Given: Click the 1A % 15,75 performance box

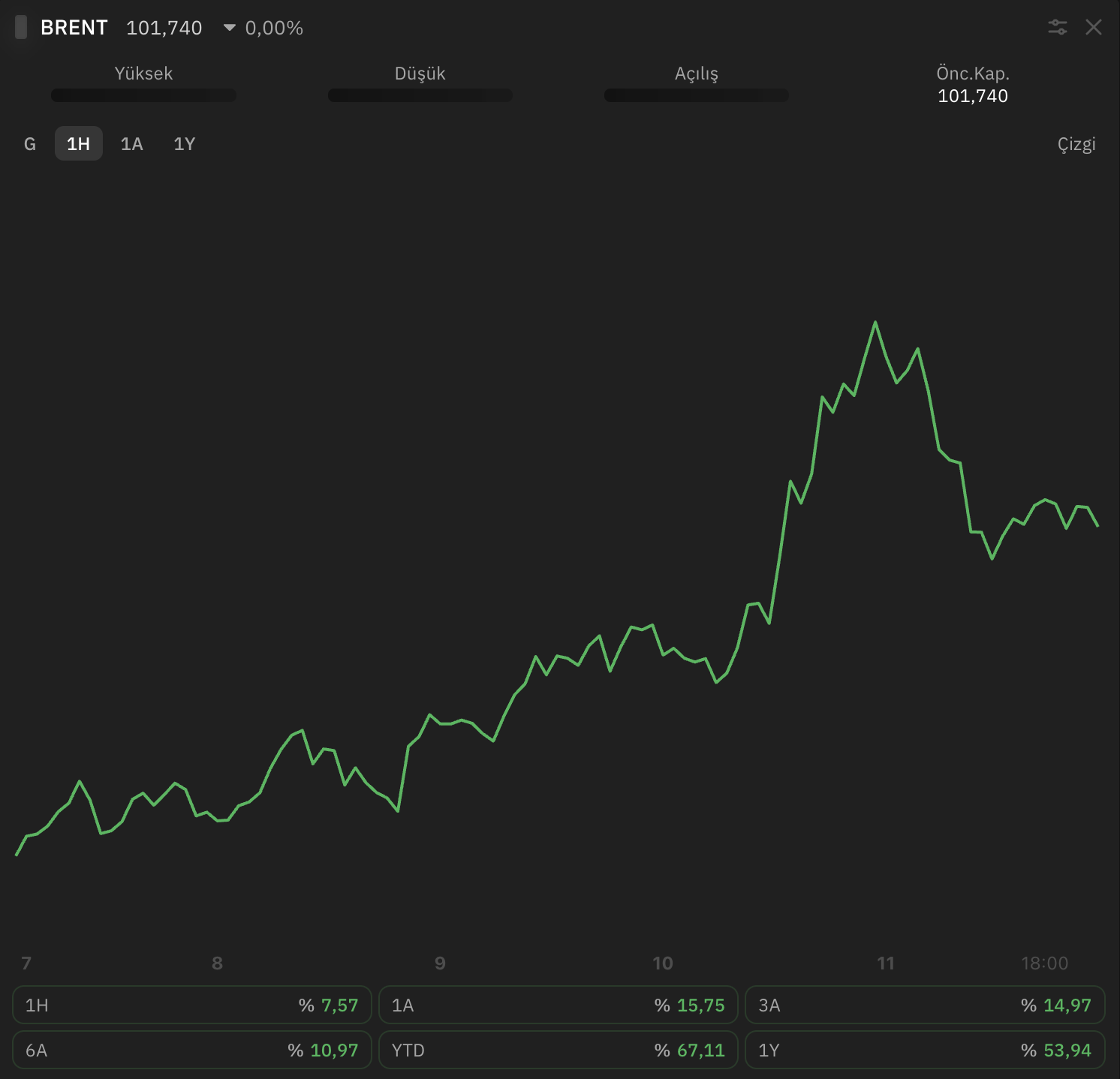Looking at the screenshot, I should tap(558, 1005).
